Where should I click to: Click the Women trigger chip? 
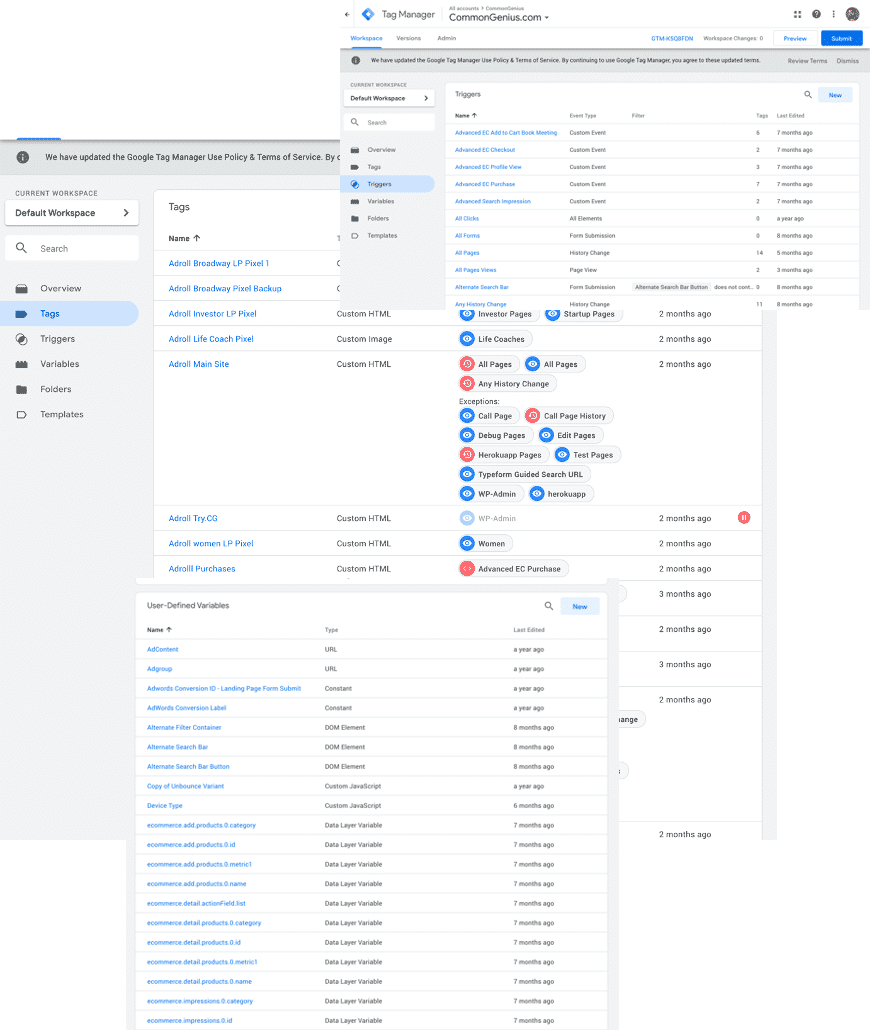pos(486,543)
